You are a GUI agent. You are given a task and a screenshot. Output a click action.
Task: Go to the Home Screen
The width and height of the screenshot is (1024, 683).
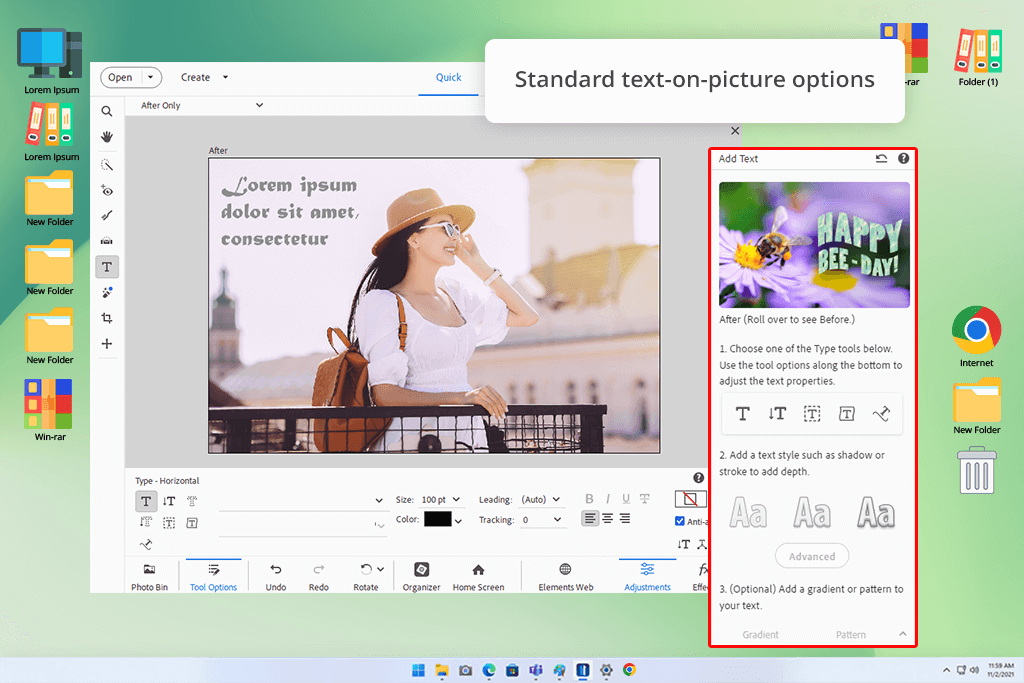pos(478,575)
